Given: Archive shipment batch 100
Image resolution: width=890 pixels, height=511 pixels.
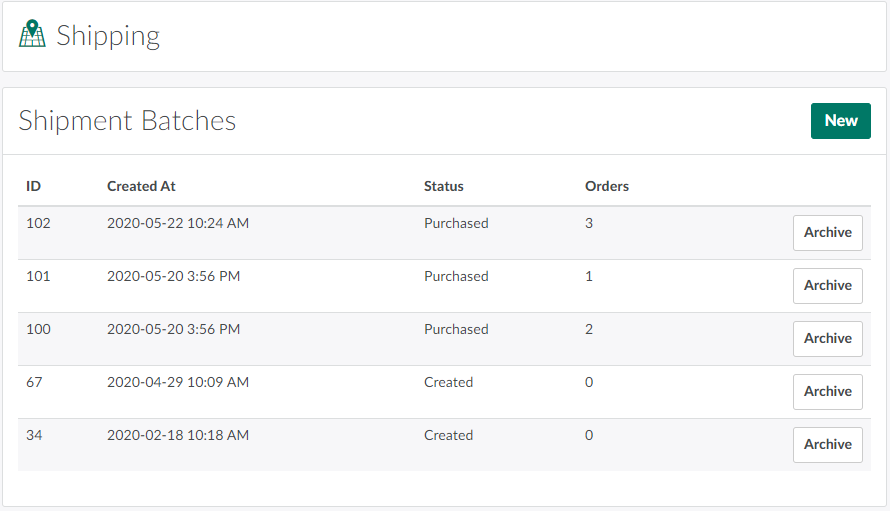Looking at the screenshot, I should 827,339.
